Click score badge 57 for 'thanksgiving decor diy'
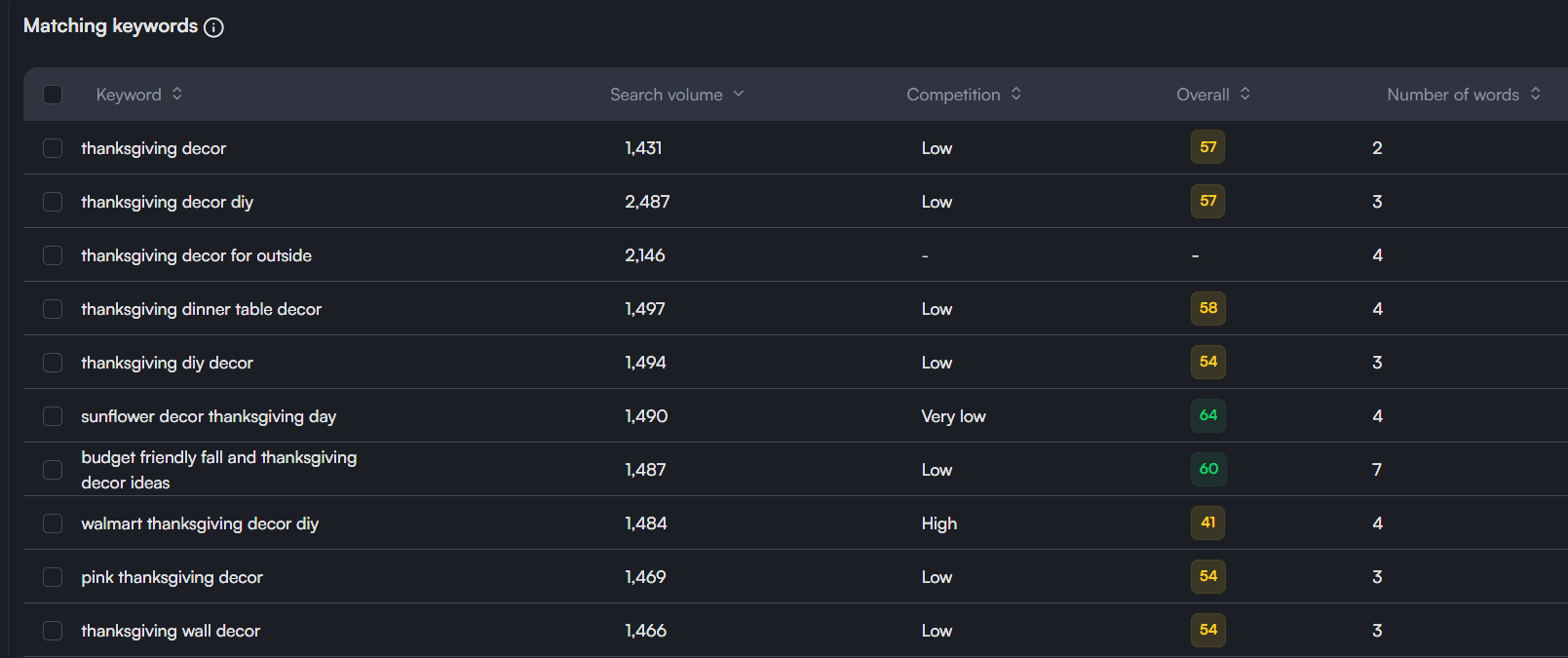1568x658 pixels. (x=1208, y=201)
